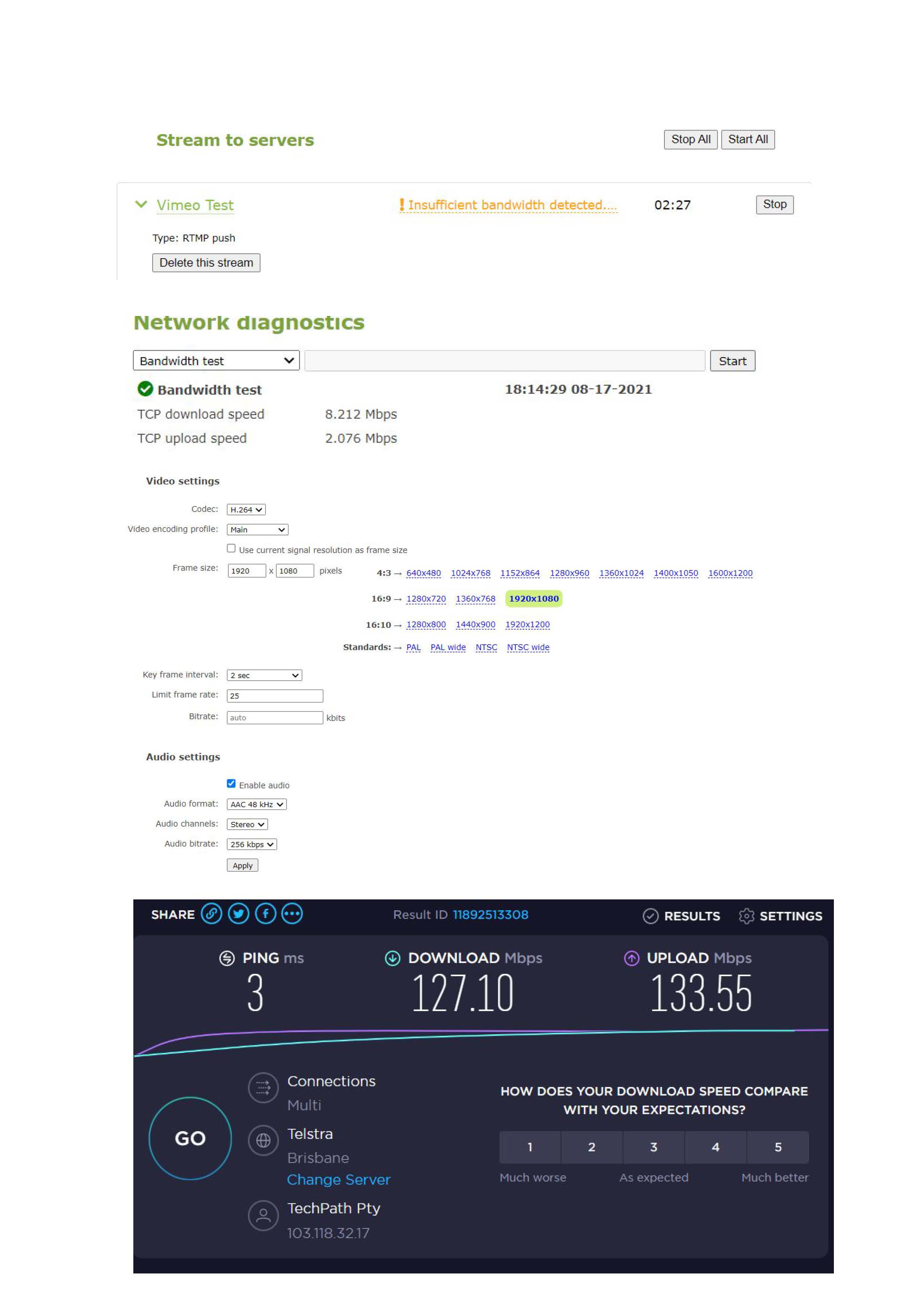Click the TechPath Pty user icon
924x1307 pixels.
[x=263, y=1216]
